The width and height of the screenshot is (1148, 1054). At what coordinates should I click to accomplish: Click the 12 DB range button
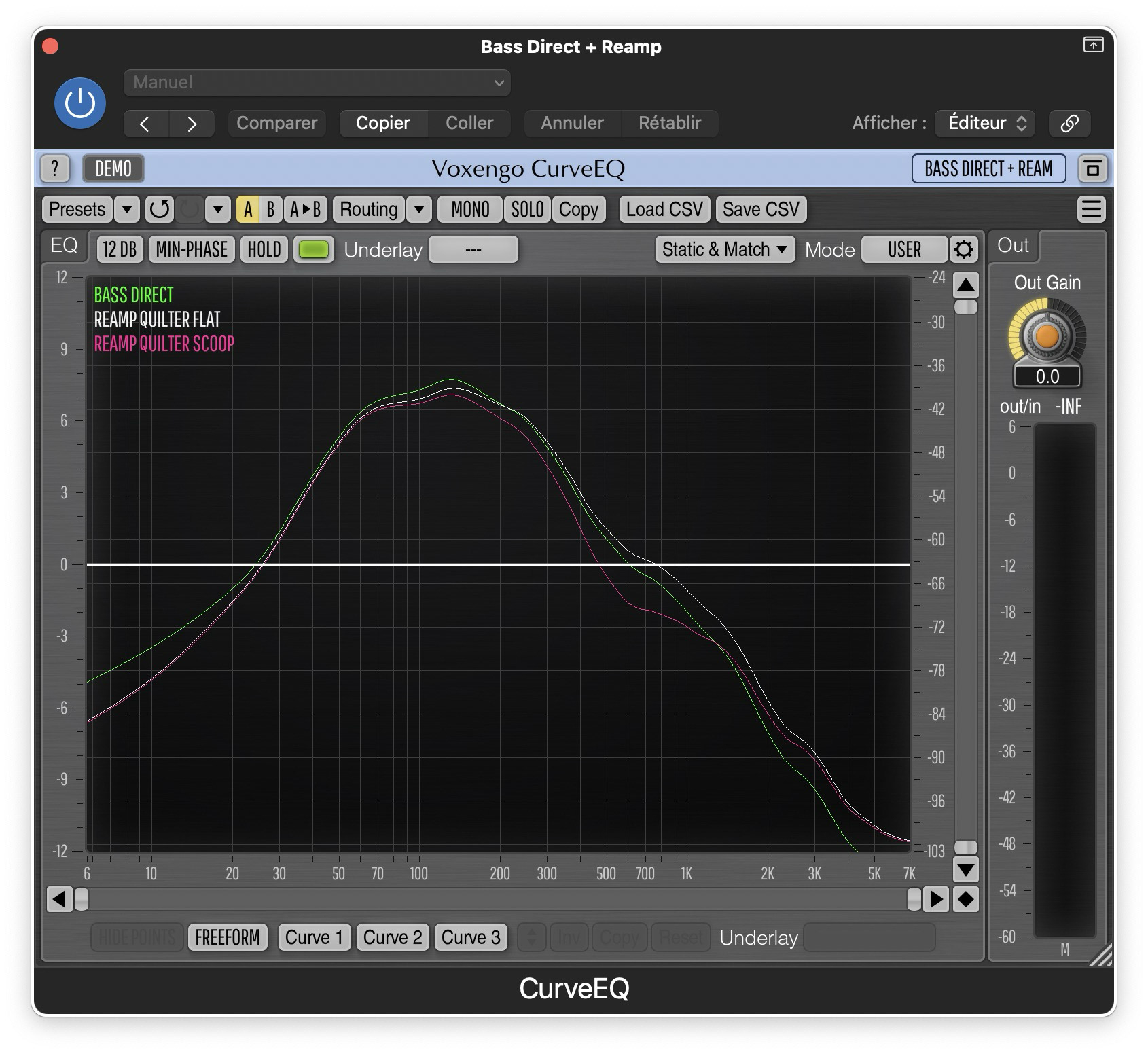[x=120, y=250]
